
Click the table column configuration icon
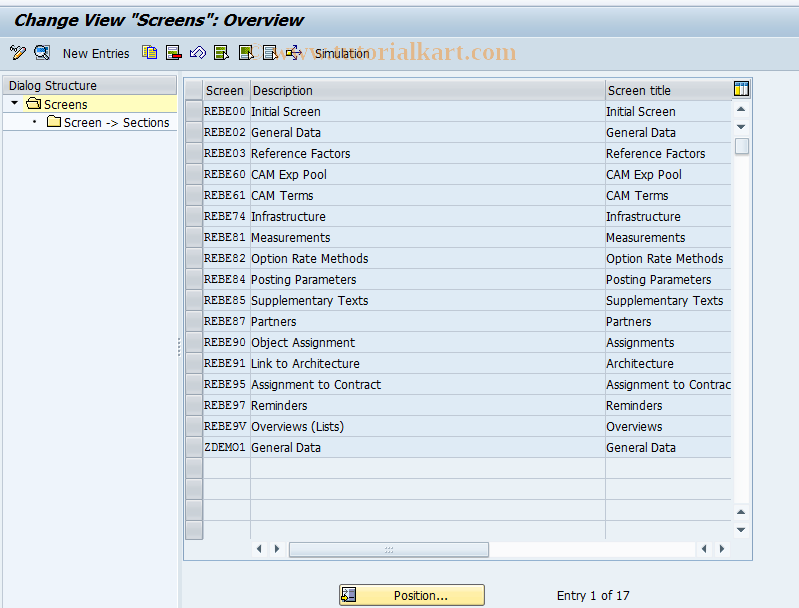coord(741,89)
